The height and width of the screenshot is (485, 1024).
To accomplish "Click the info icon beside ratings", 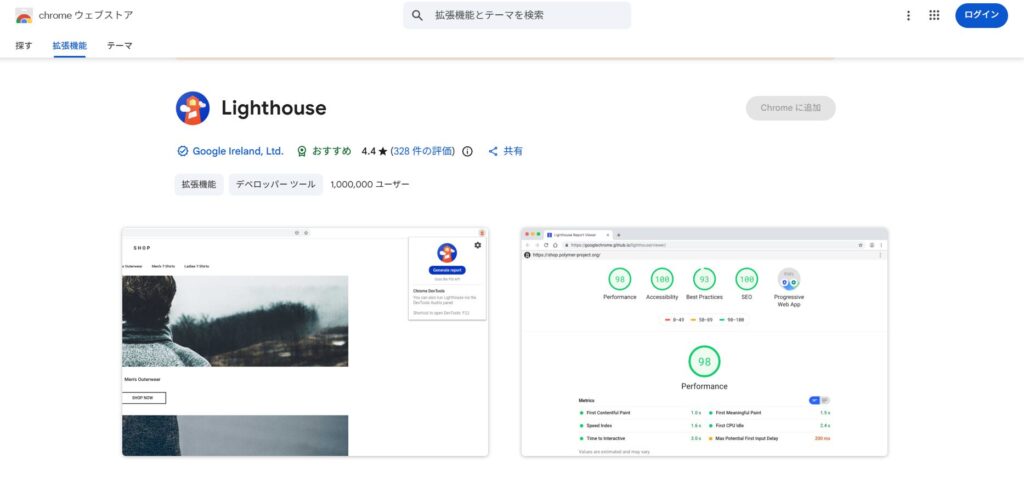I will pyautogui.click(x=467, y=151).
